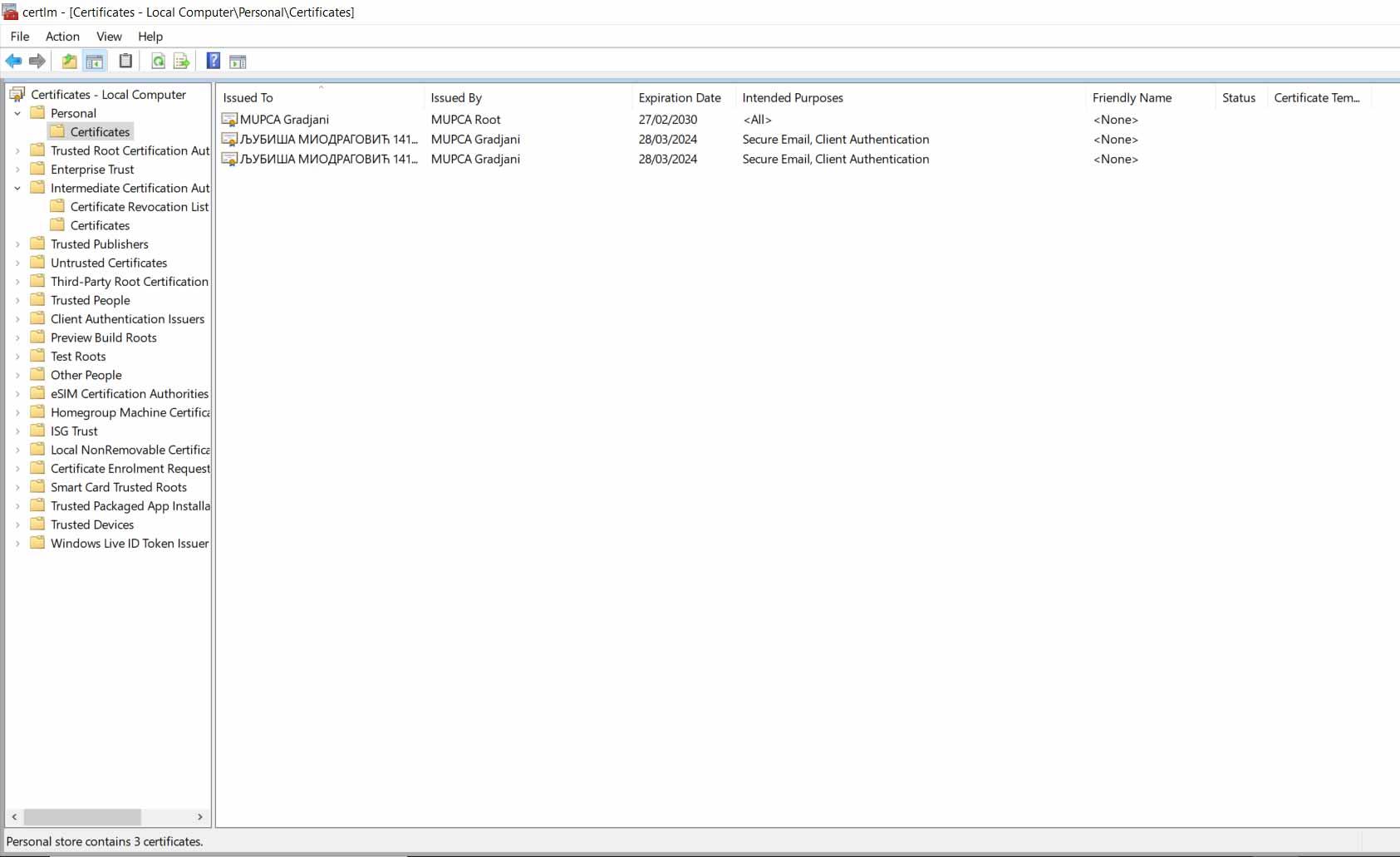This screenshot has height=857, width=1400.
Task: Sort by Expiration Date column header
Action: (679, 98)
